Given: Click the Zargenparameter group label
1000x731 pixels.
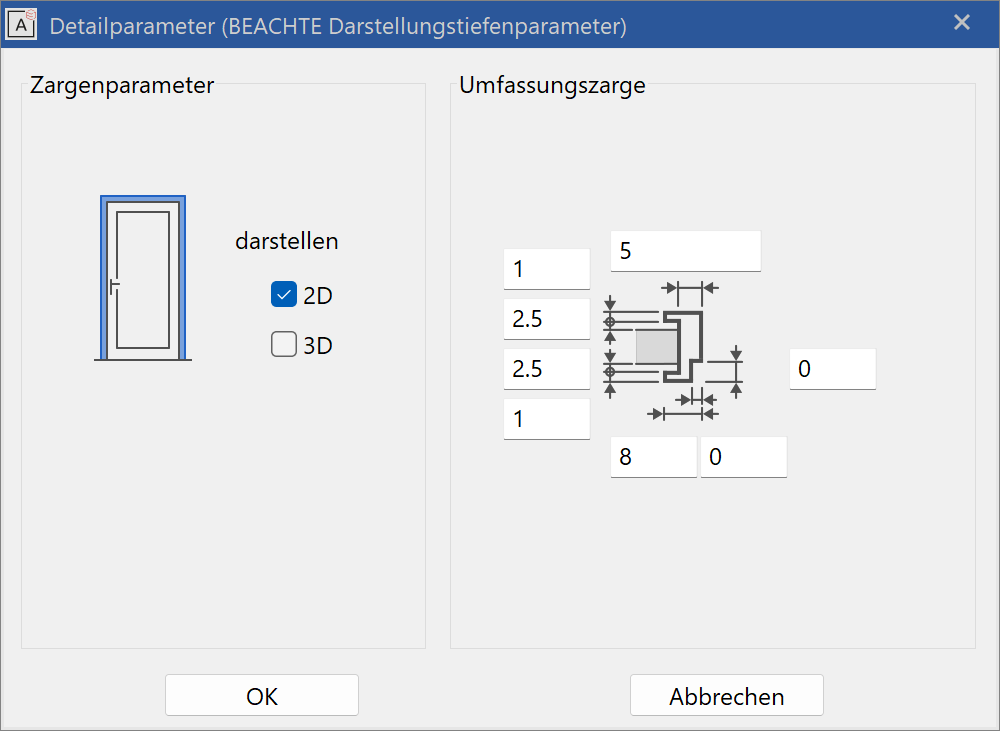Looking at the screenshot, I should tap(122, 85).
